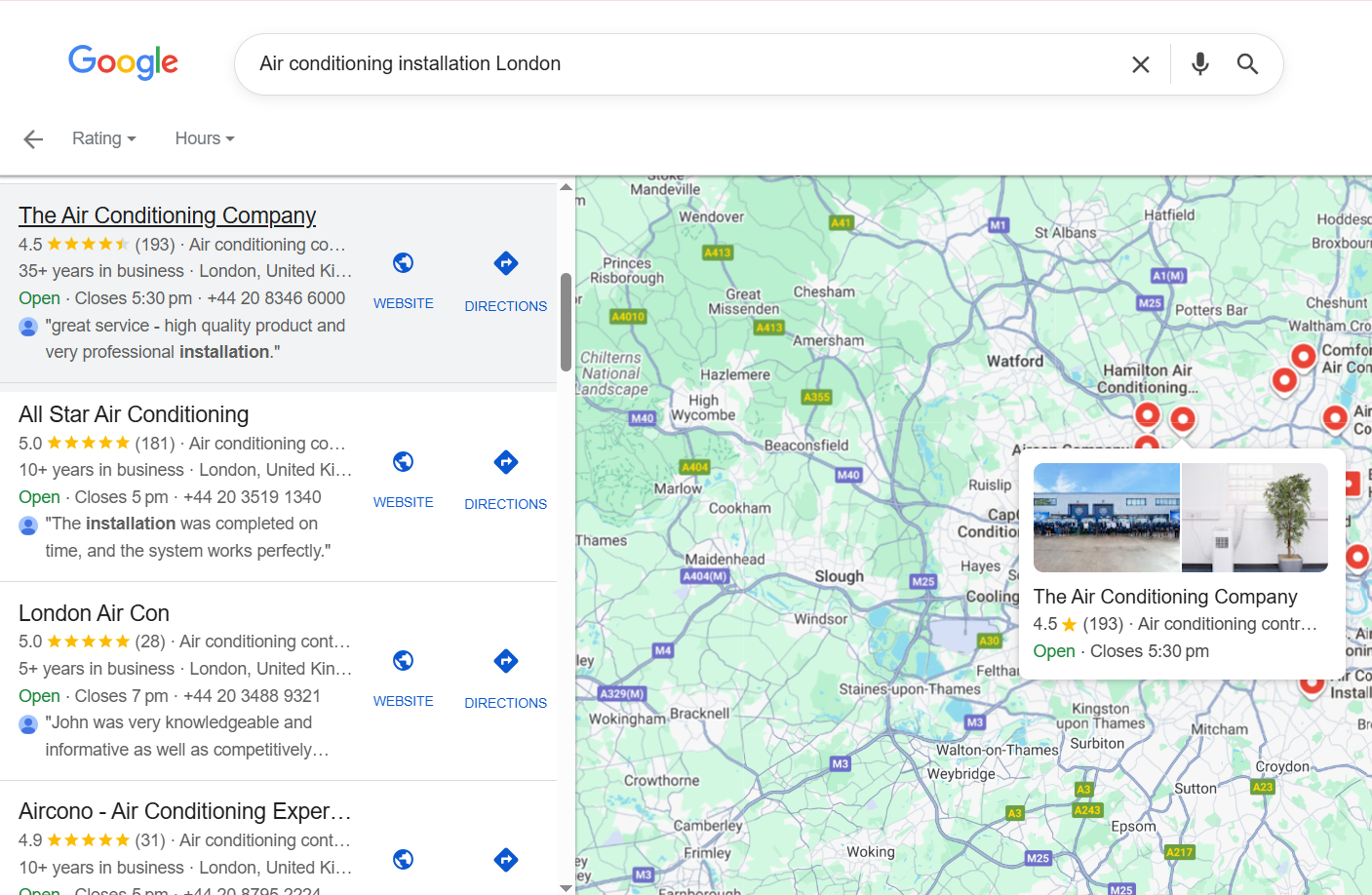The width and height of the screenshot is (1372, 895).
Task: Click the building photo in map card
Action: point(1106,518)
